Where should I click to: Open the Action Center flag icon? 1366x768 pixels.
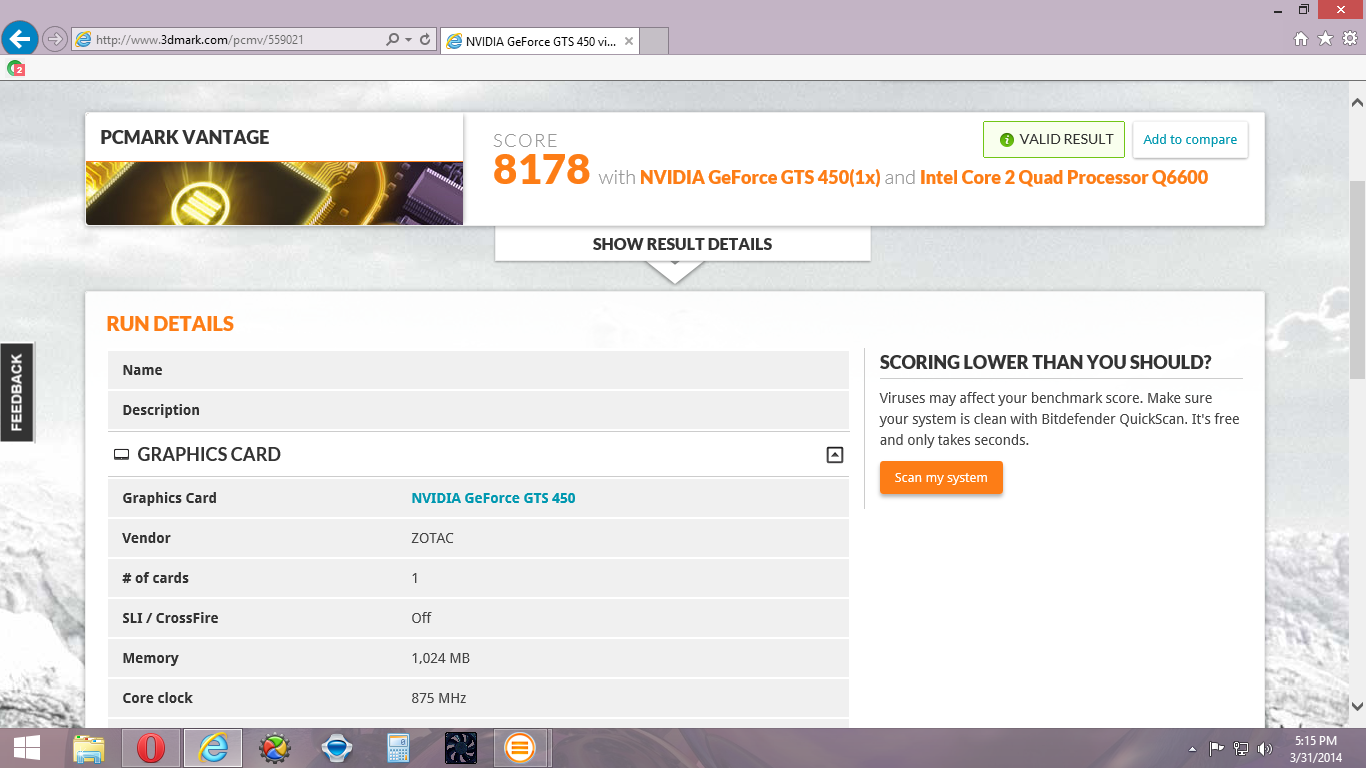(1217, 748)
